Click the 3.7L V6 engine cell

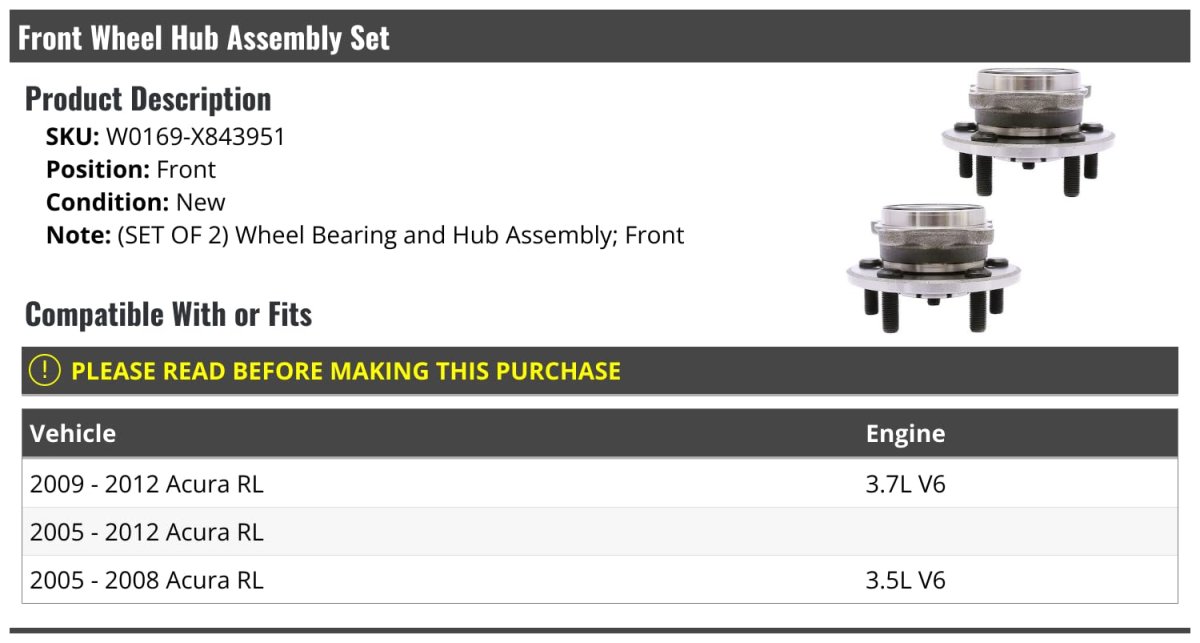click(905, 484)
